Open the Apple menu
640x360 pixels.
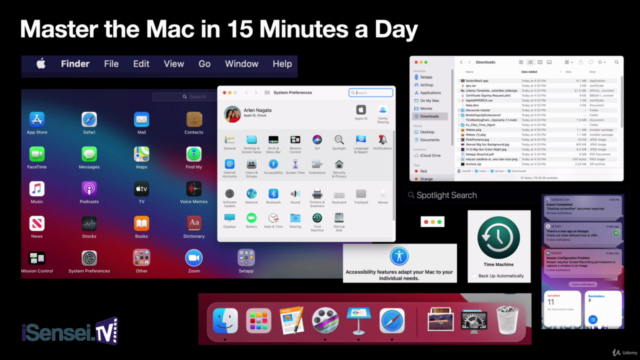pos(41,64)
